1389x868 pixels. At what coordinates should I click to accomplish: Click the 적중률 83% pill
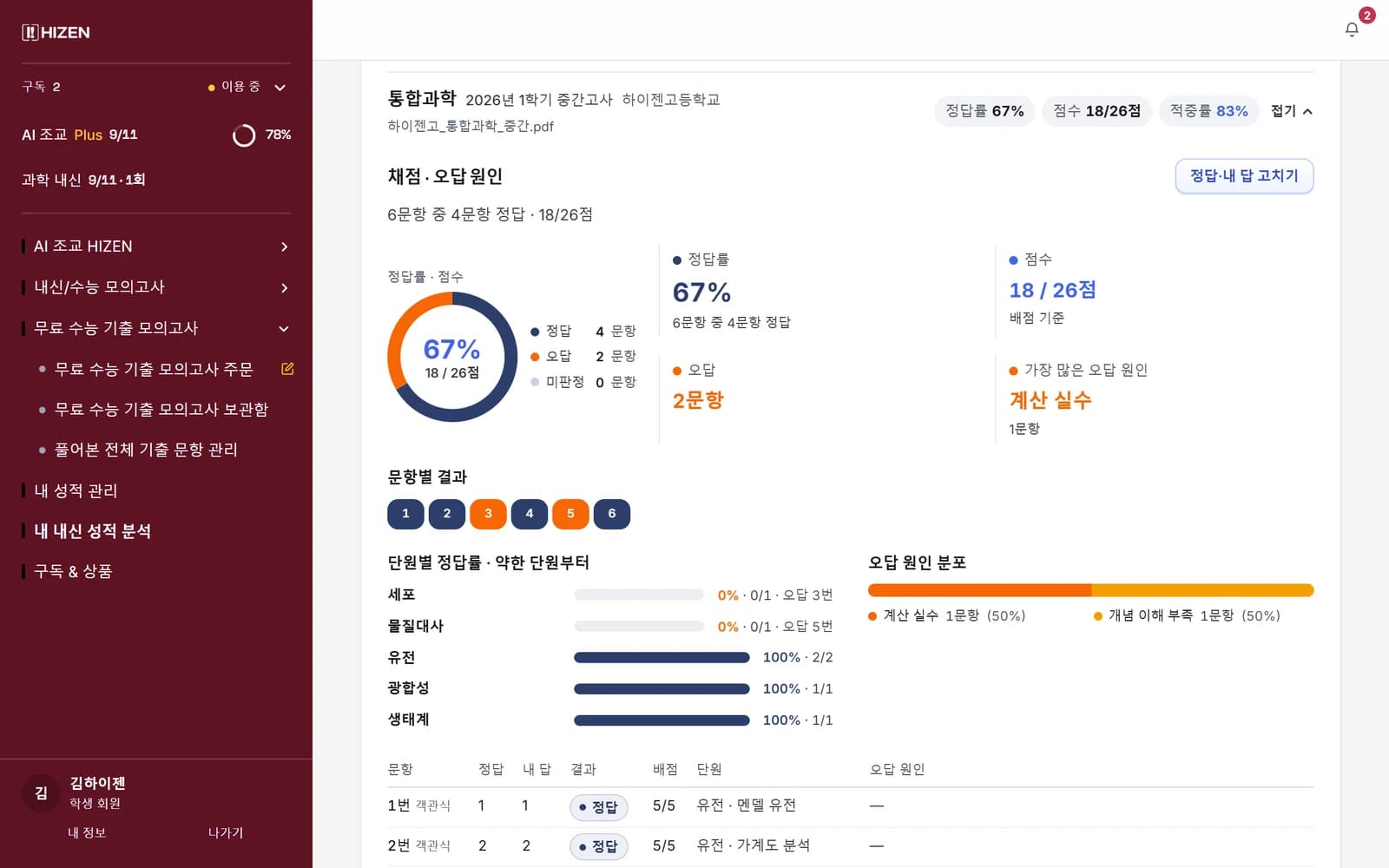[1208, 111]
